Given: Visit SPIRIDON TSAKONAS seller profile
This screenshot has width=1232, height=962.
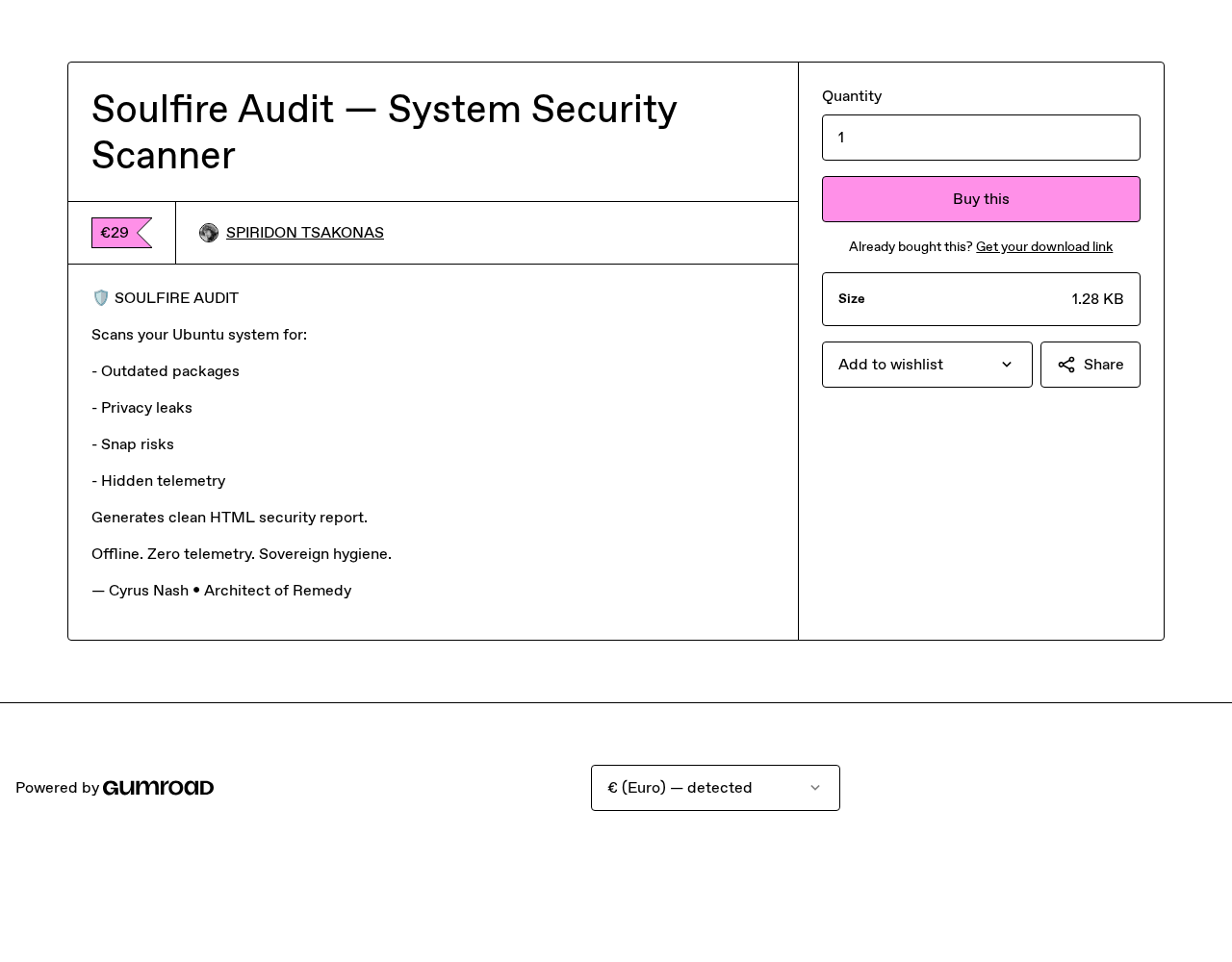Looking at the screenshot, I should click(x=305, y=233).
